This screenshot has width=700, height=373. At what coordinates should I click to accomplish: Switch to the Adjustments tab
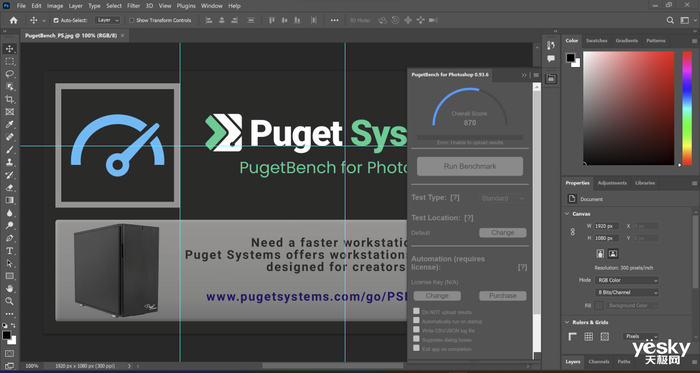612,183
